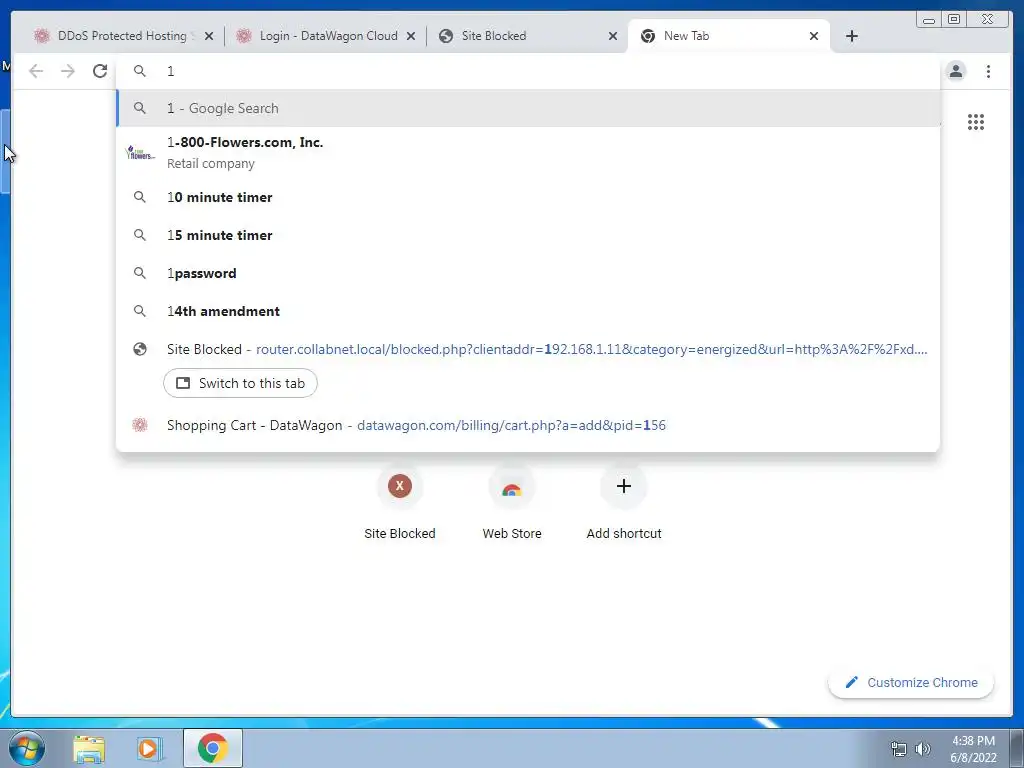Viewport: 1024px width, 768px height.
Task: Select the '14th amendment' suggestion
Action: [x=528, y=311]
